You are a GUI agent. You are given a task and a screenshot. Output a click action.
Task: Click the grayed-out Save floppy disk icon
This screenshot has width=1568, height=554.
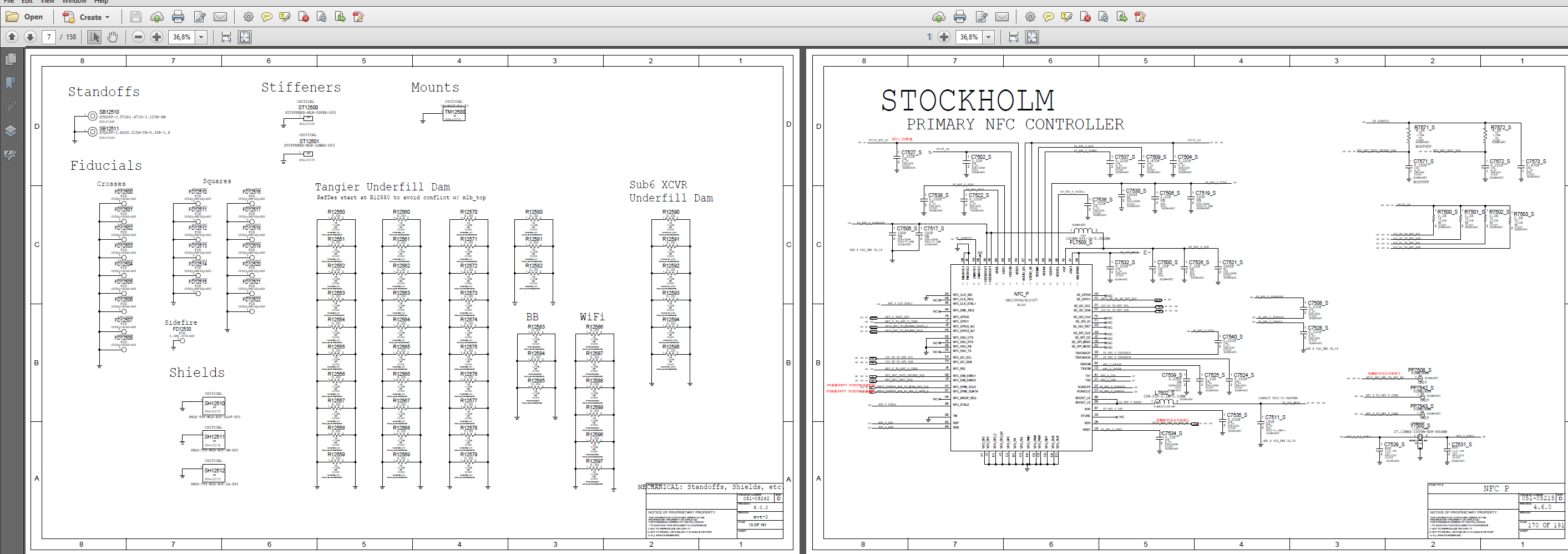point(136,17)
